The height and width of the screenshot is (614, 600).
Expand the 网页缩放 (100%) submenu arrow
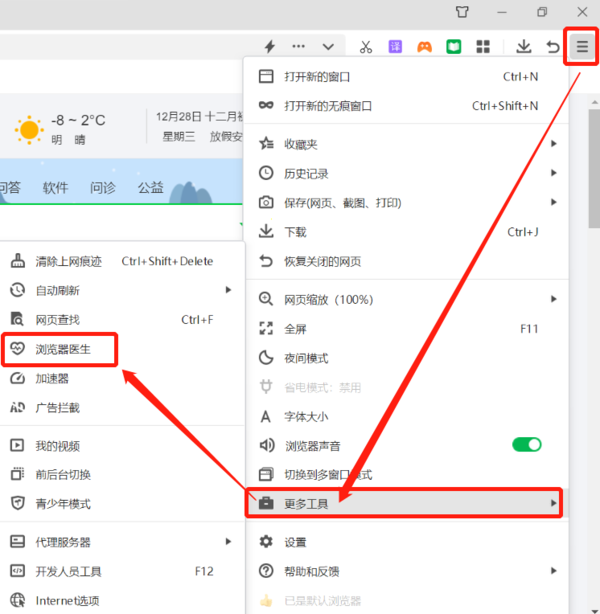[553, 299]
